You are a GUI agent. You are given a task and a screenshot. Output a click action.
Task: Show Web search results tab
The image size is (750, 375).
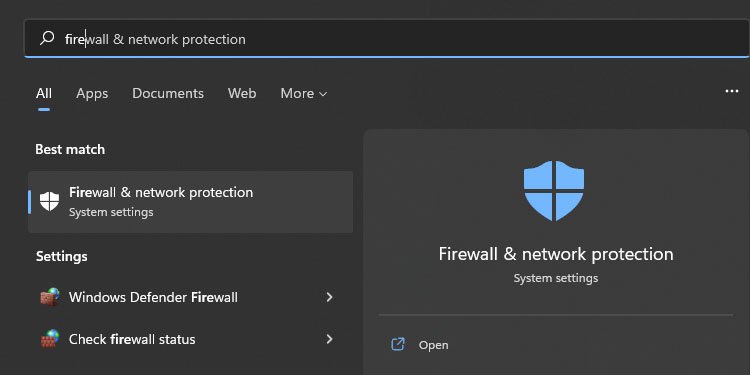[242, 93]
